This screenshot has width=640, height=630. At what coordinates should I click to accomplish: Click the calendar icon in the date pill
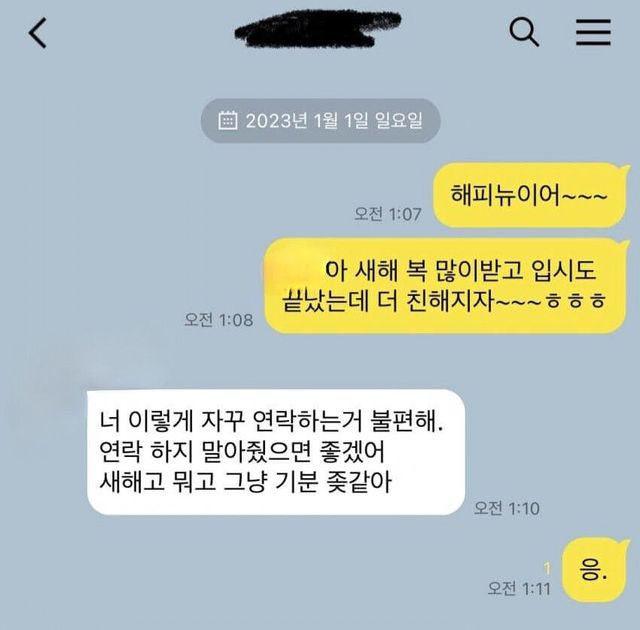pos(228,120)
